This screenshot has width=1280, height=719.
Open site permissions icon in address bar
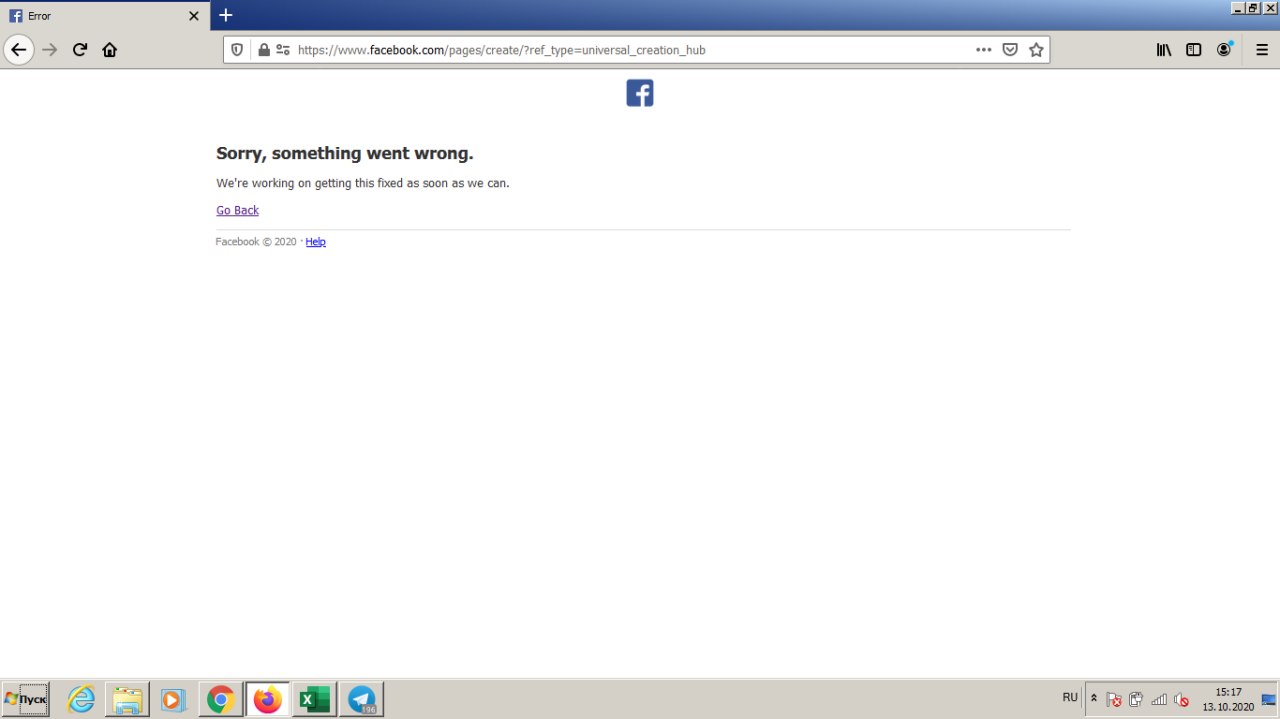click(x=283, y=49)
